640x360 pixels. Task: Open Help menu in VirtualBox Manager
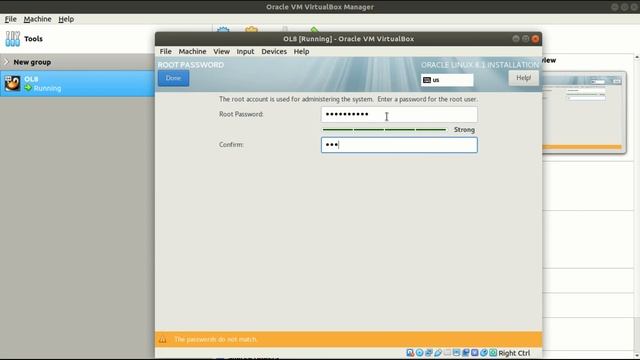coord(66,19)
